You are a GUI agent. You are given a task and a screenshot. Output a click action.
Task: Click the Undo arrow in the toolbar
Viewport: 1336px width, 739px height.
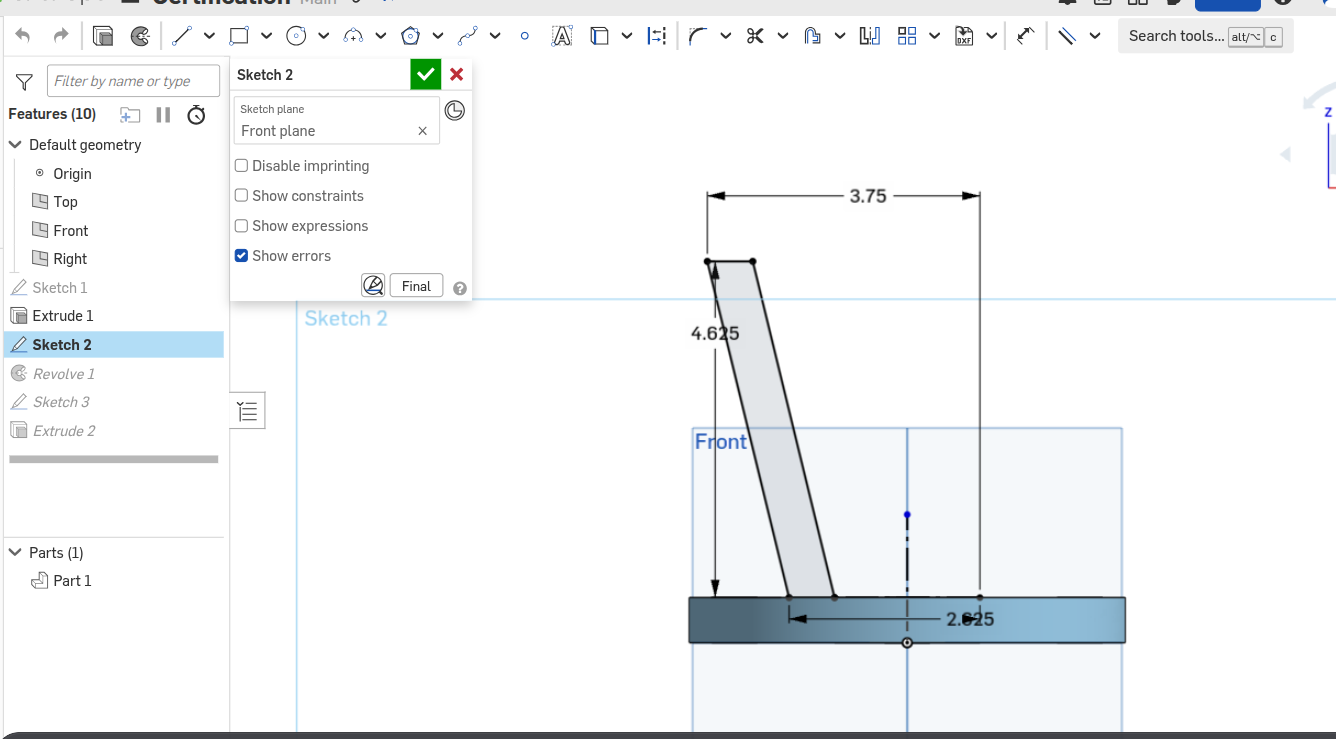pos(23,36)
